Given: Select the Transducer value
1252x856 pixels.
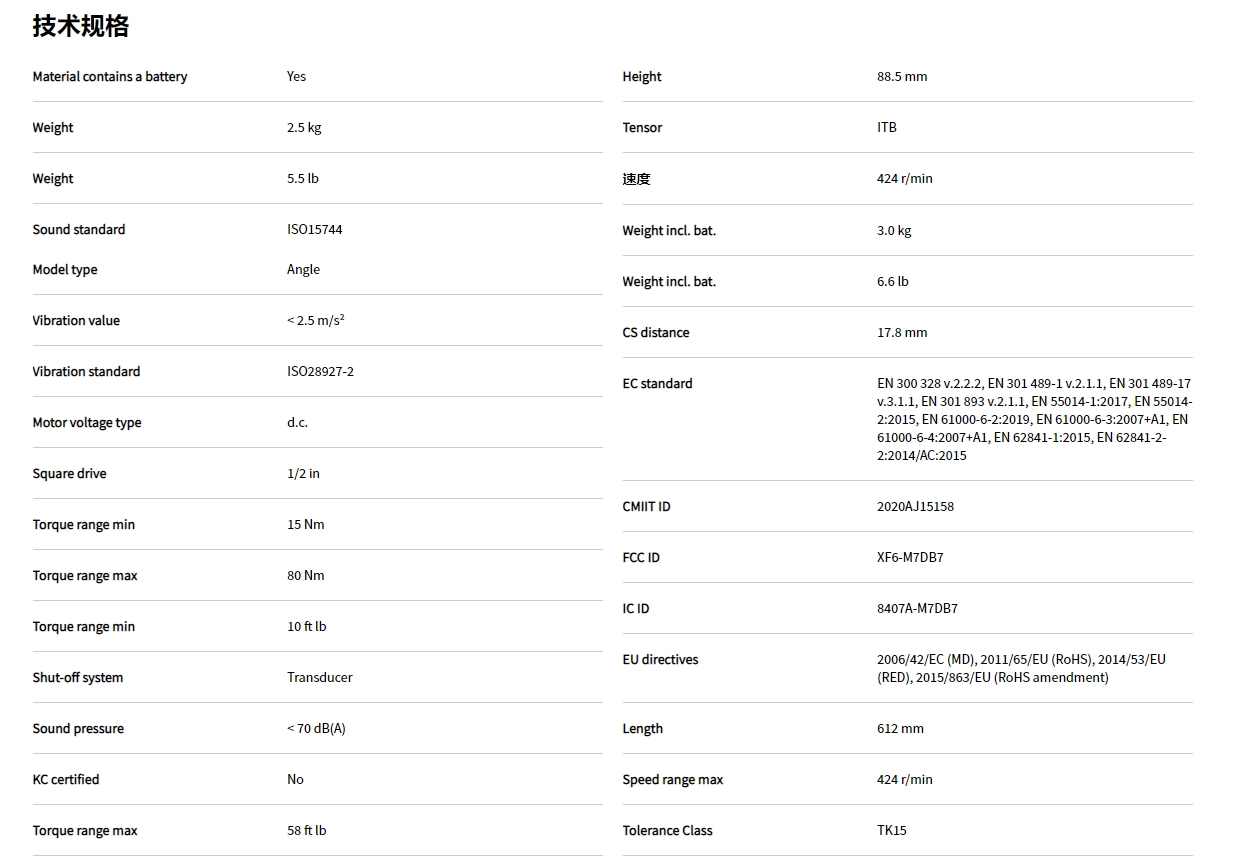Looking at the screenshot, I should (x=319, y=678).
